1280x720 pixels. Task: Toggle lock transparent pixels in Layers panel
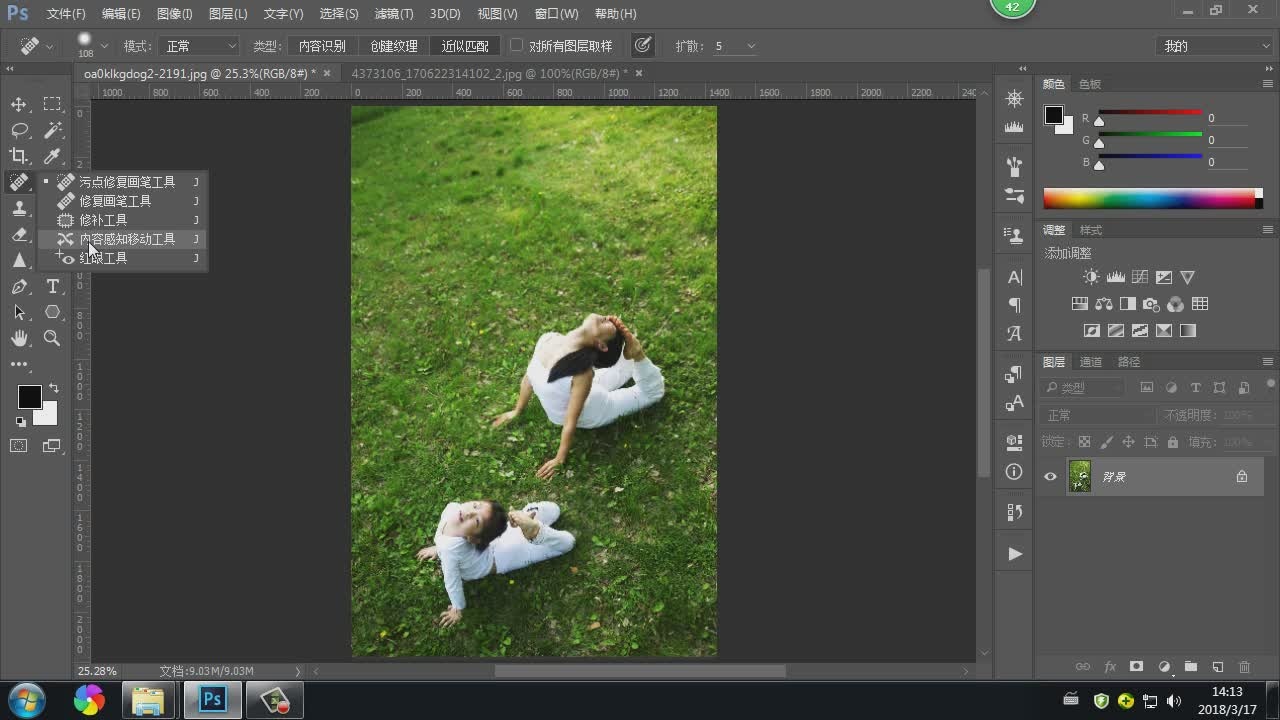coord(1084,442)
